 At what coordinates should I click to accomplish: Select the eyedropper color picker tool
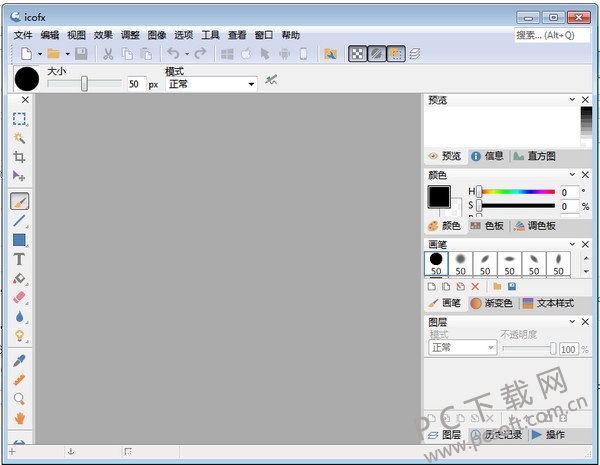tap(19, 361)
